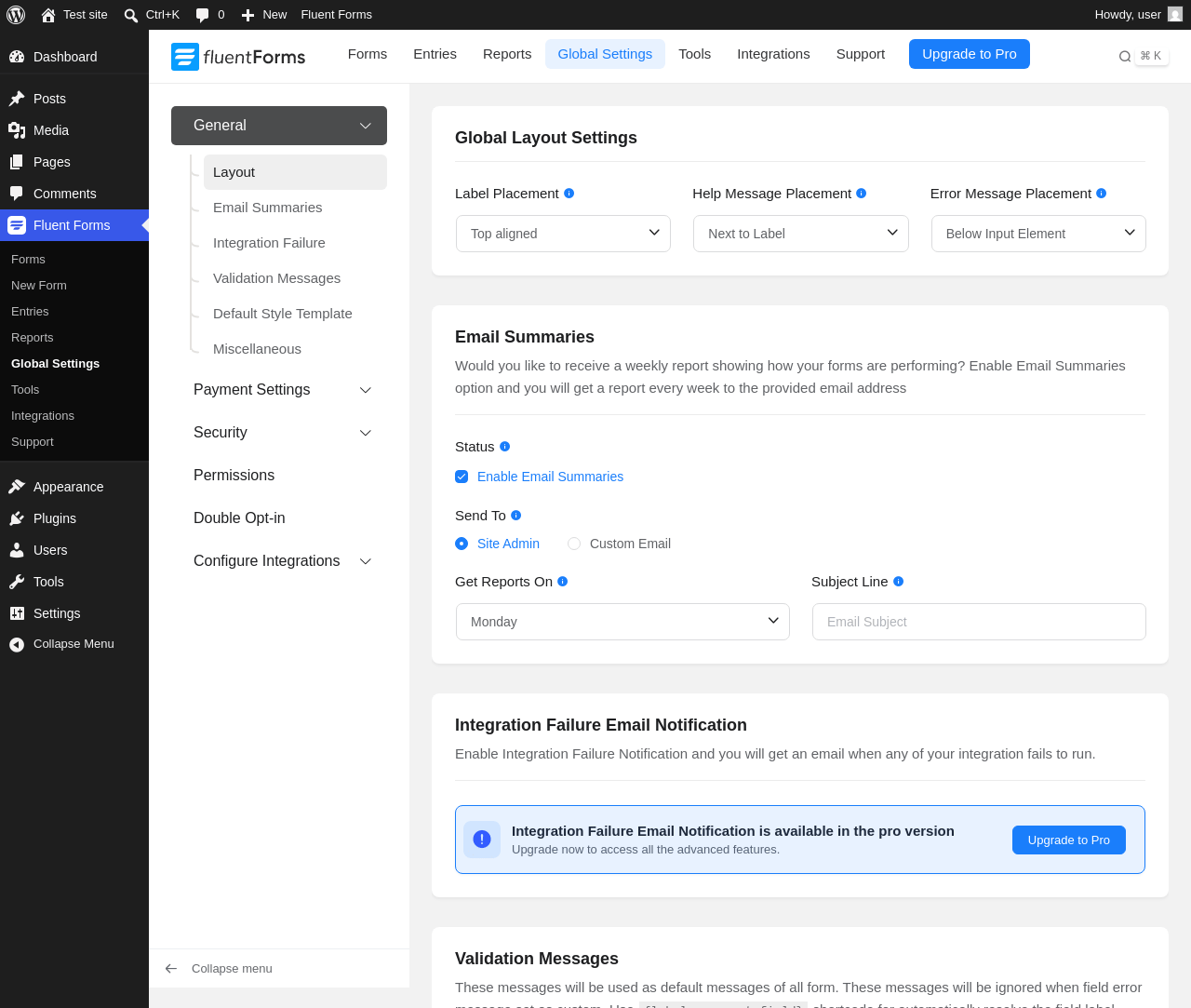Click the Status info icon
This screenshot has width=1191, height=1008.
[x=505, y=447]
